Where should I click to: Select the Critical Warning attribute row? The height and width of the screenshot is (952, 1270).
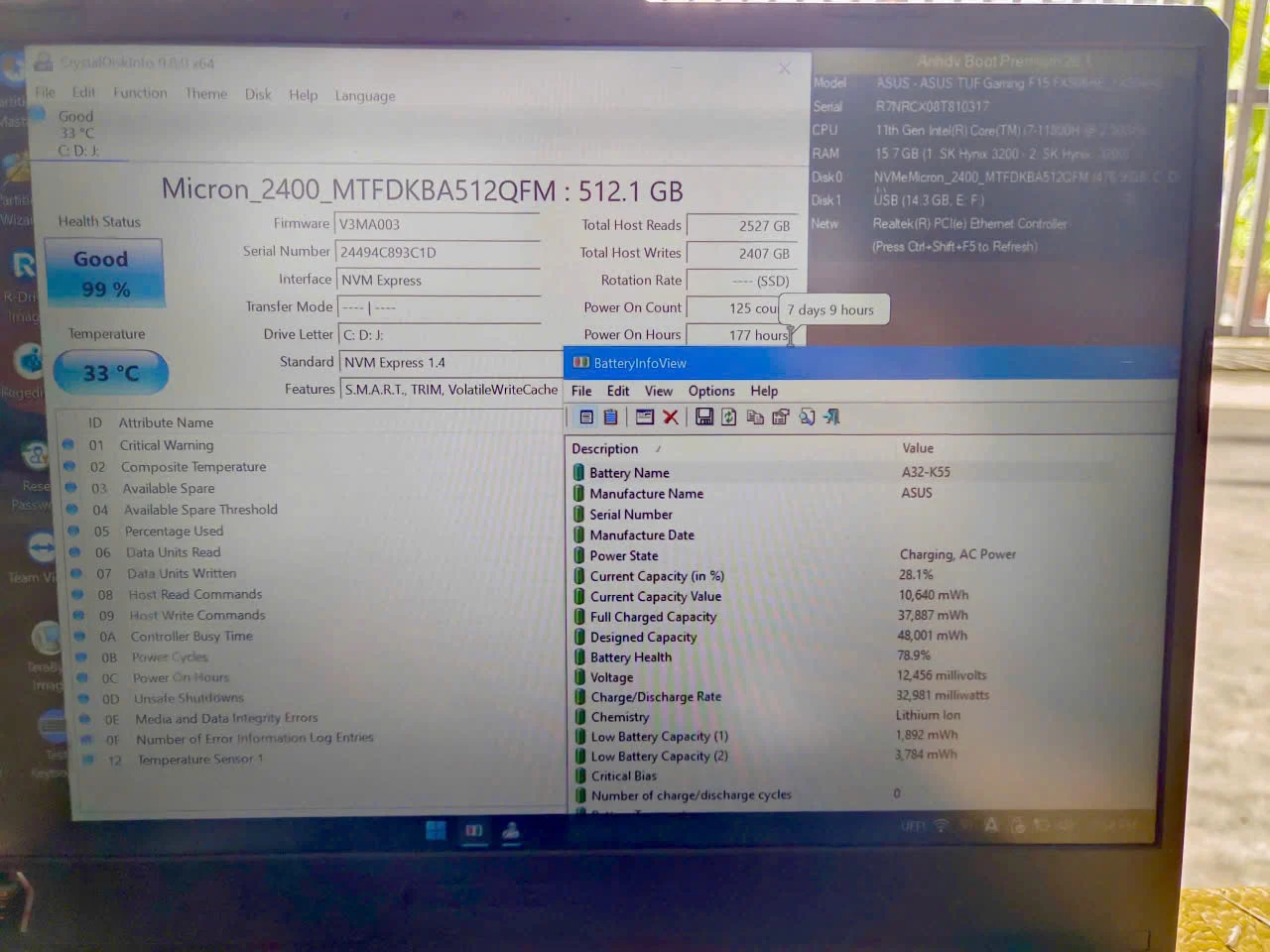311,445
